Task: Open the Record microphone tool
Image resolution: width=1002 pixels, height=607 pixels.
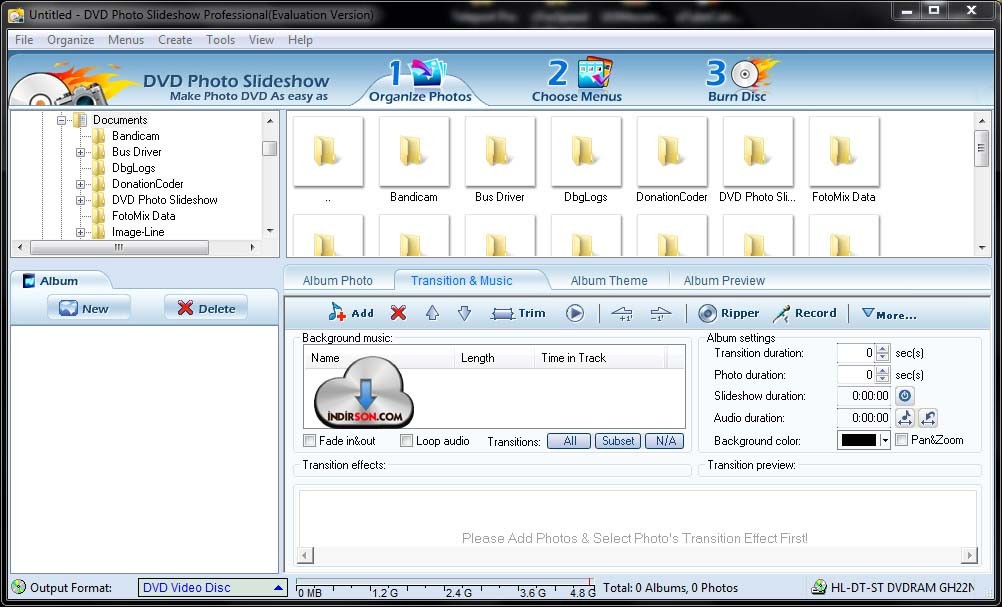Action: point(805,313)
